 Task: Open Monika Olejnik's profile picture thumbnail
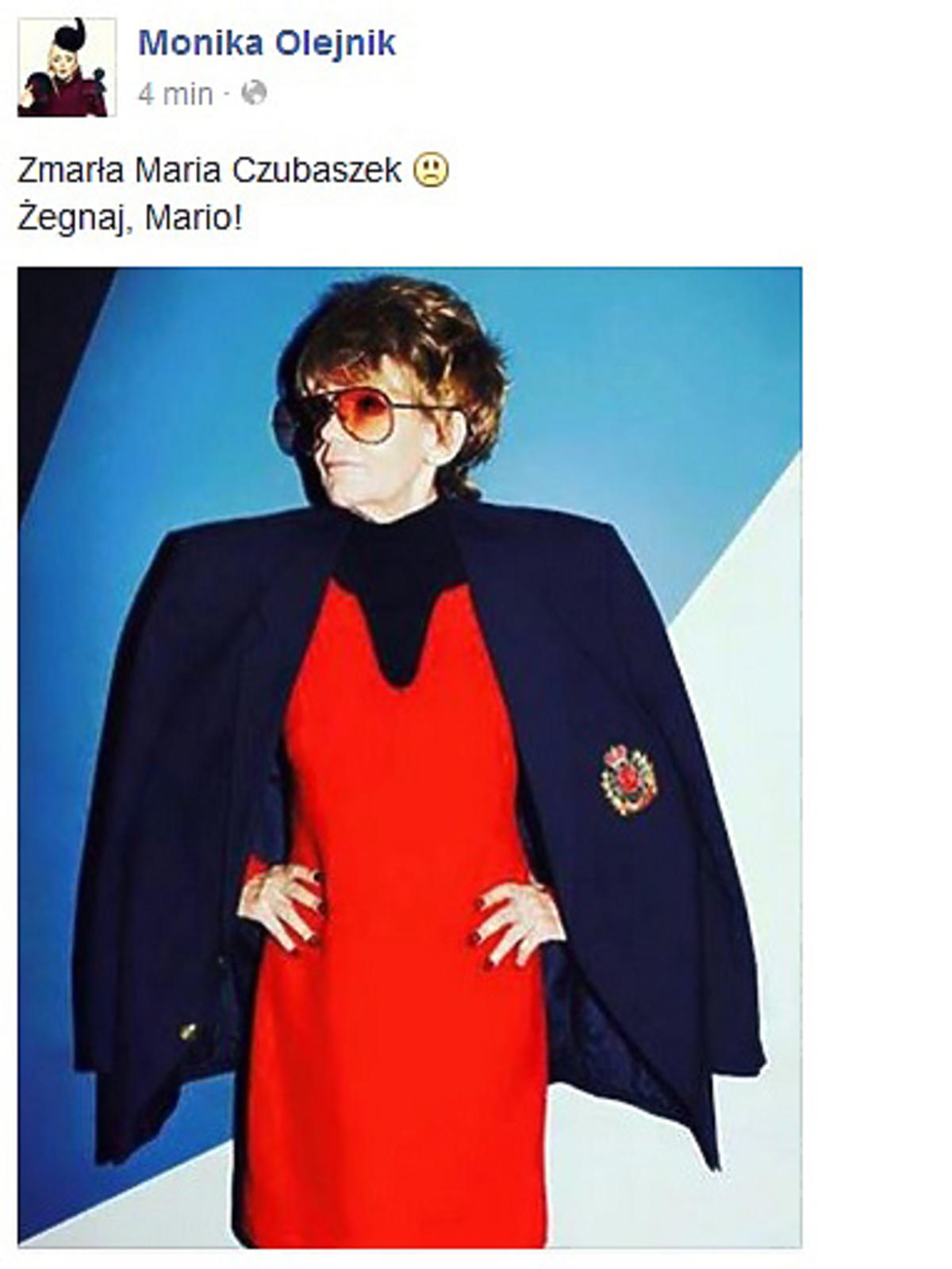point(67,67)
